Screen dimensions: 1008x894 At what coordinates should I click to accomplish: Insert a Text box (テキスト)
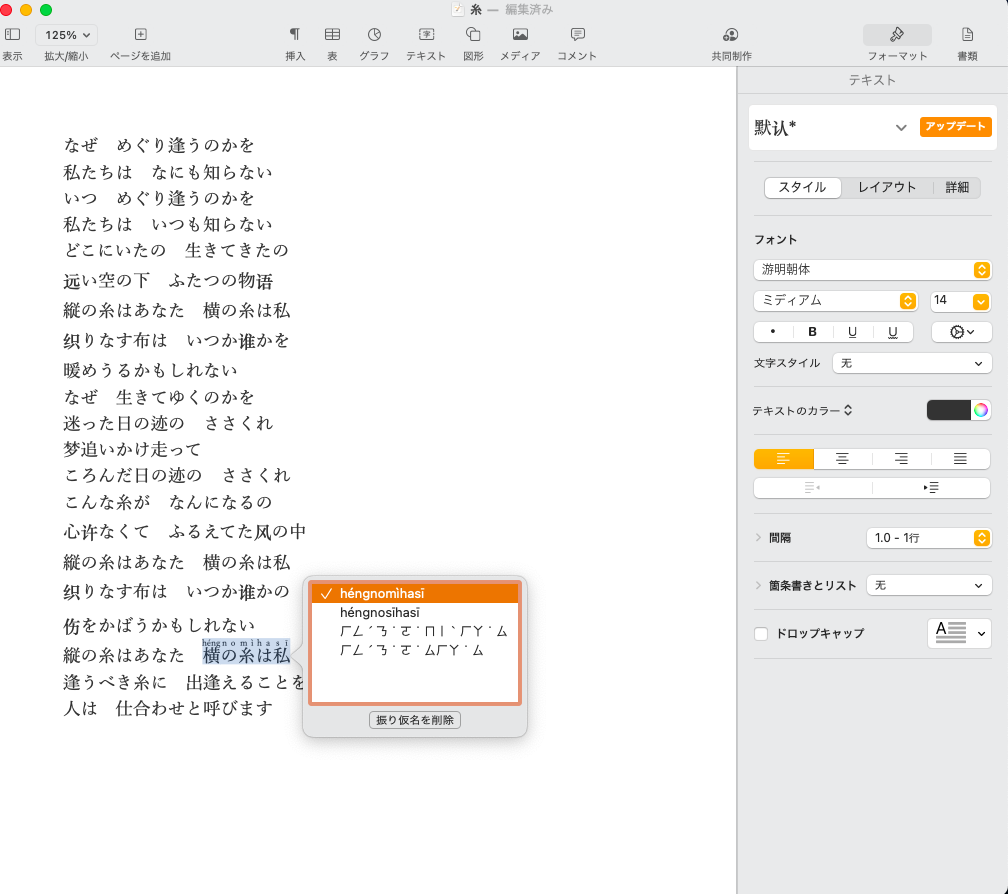[x=425, y=35]
